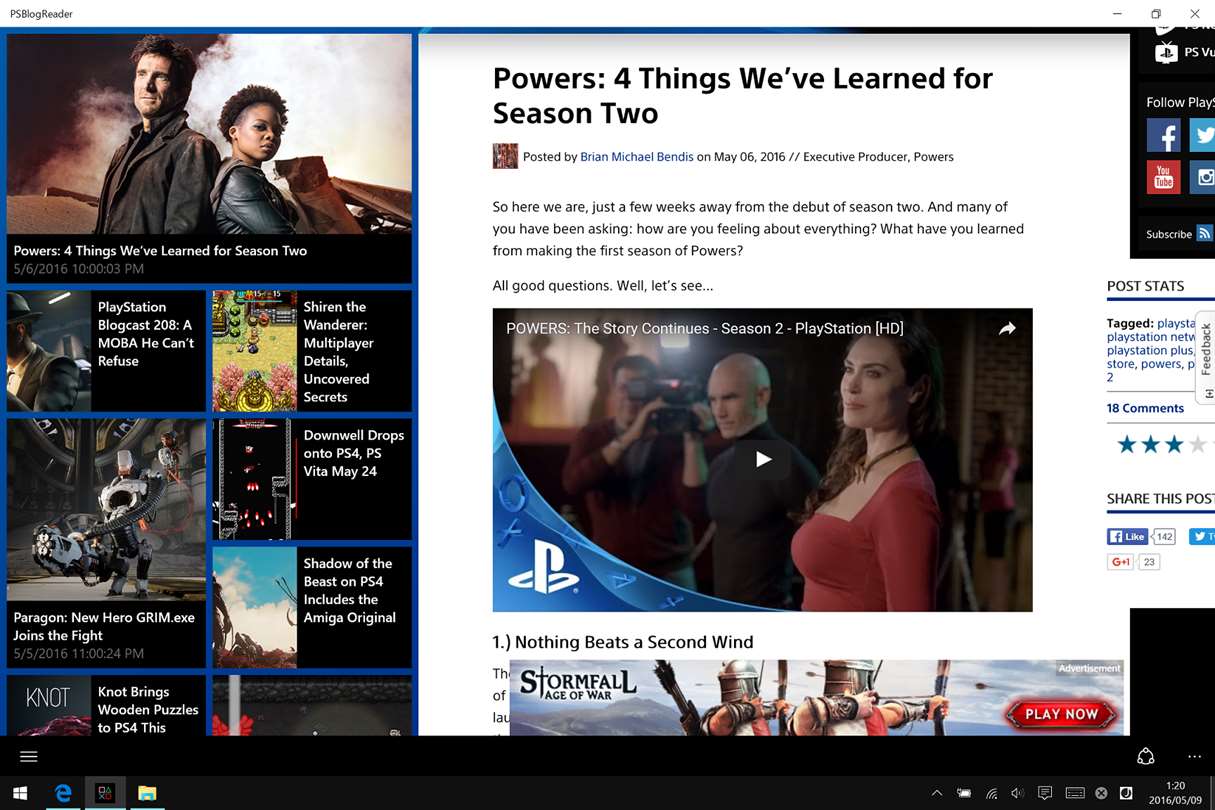Image resolution: width=1215 pixels, height=810 pixels.
Task: Click PLAY NOW on Stormfall ad
Action: click(x=1061, y=714)
